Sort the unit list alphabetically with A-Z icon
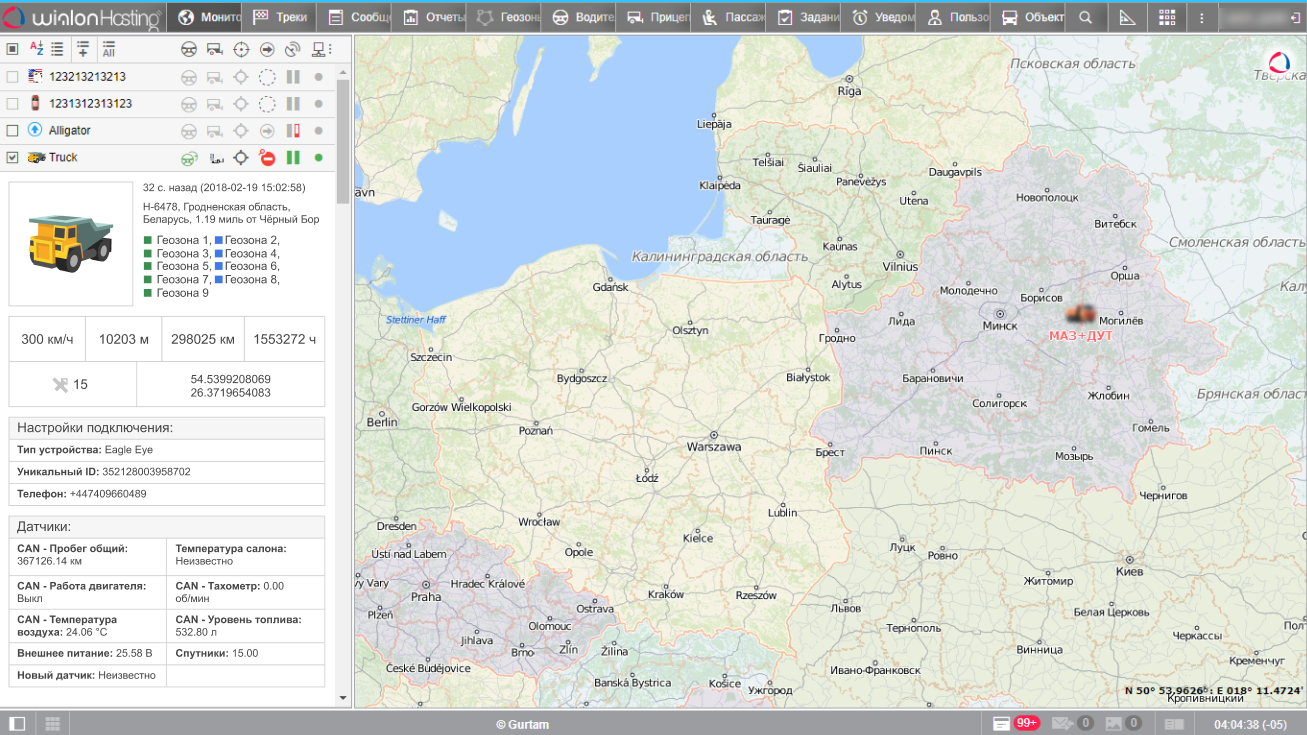Screen dimensions: 1307x735 (37, 49)
